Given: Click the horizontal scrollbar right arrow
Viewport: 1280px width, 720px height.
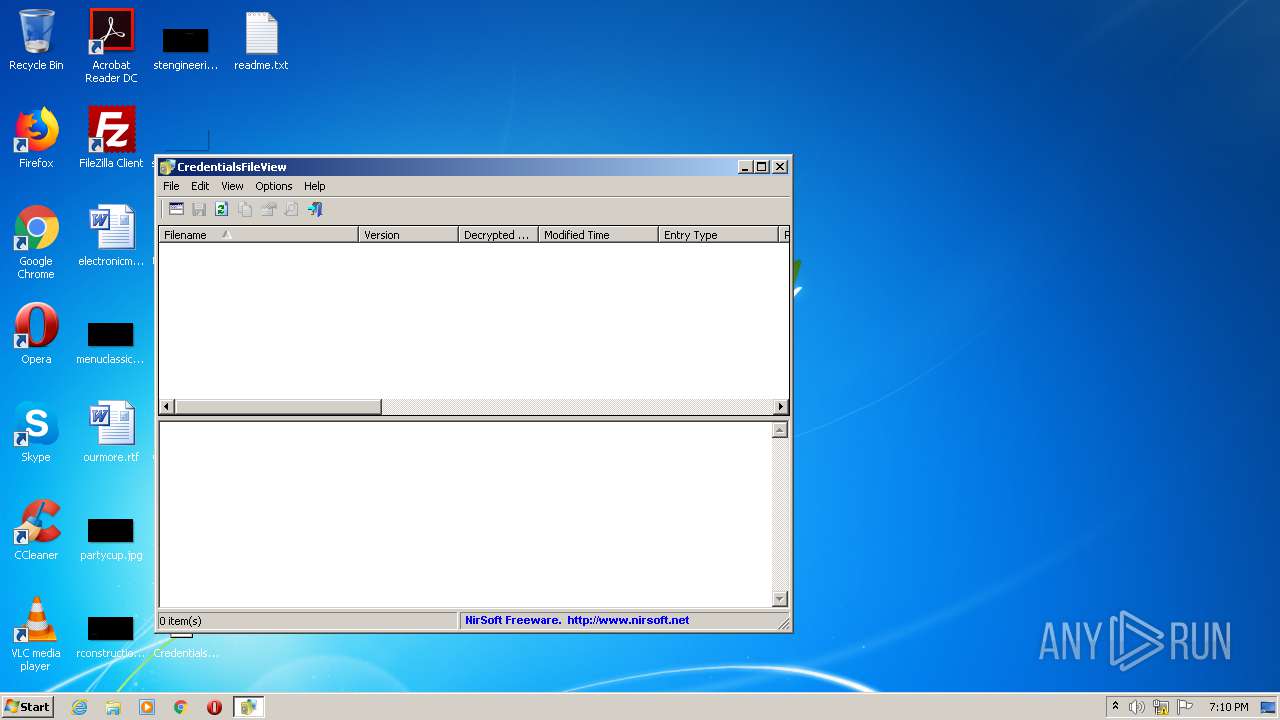Looking at the screenshot, I should pos(781,407).
